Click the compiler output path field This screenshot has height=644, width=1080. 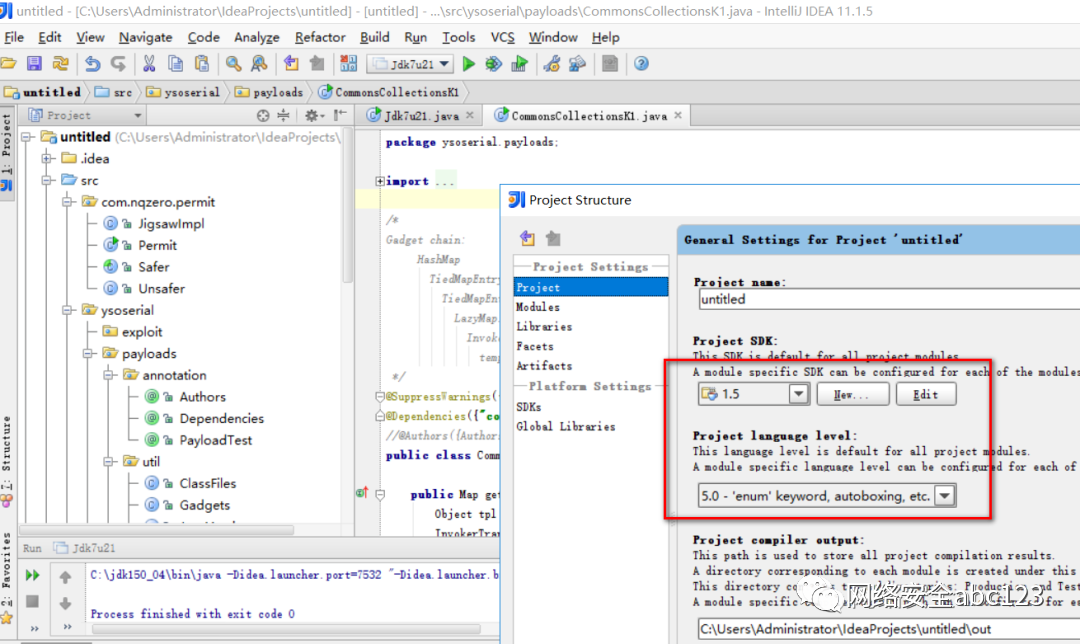(x=889, y=629)
